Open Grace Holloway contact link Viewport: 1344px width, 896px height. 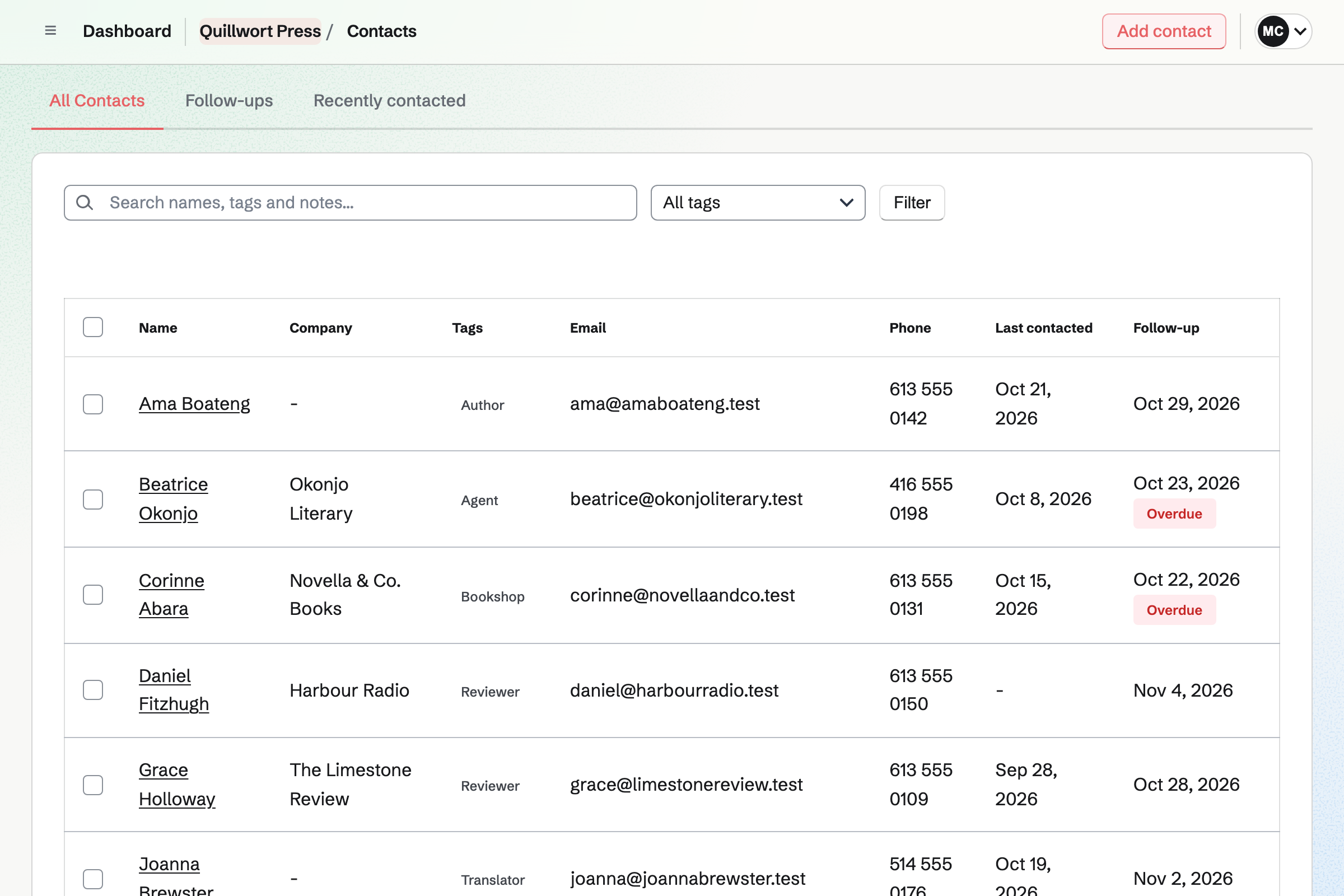(x=177, y=785)
